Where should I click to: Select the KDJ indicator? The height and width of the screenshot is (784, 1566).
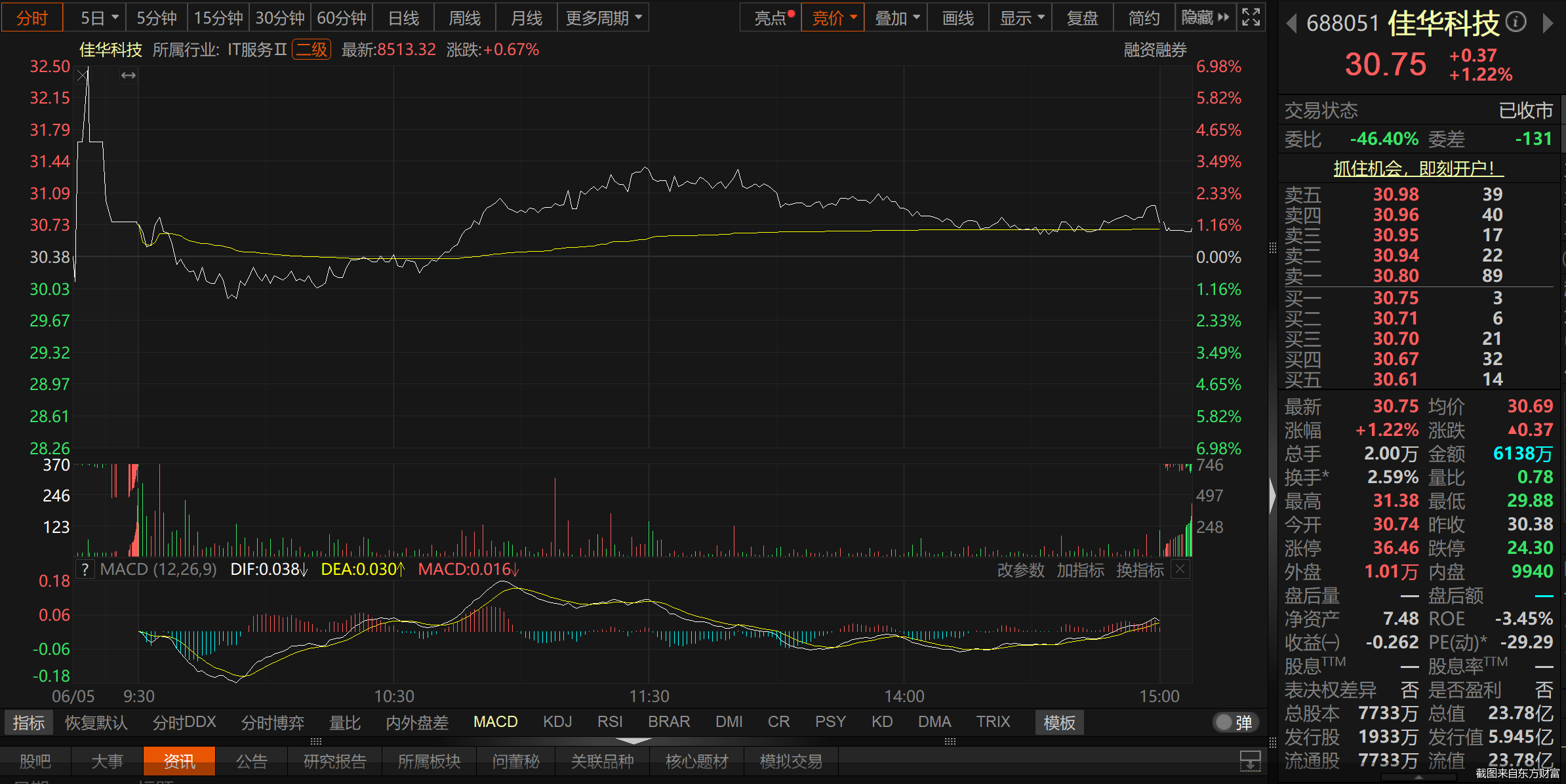557,722
